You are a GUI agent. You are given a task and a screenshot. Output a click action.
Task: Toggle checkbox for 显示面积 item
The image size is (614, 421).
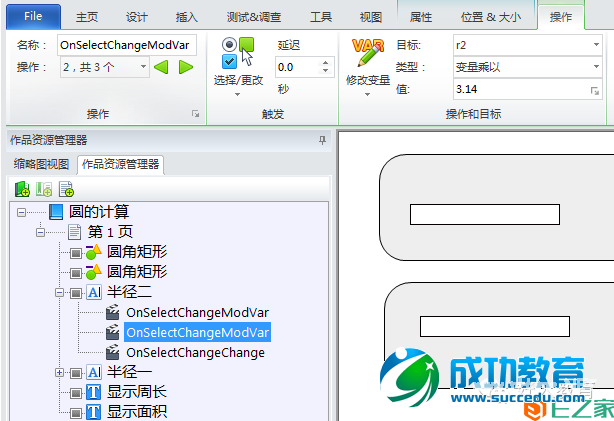(76, 413)
